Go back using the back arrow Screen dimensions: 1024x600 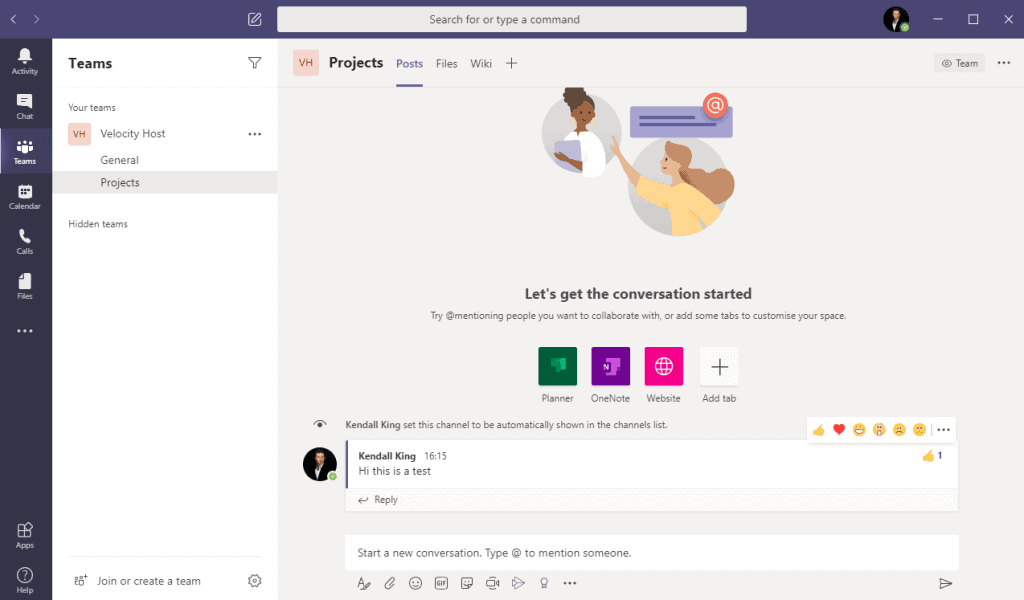pyautogui.click(x=14, y=20)
